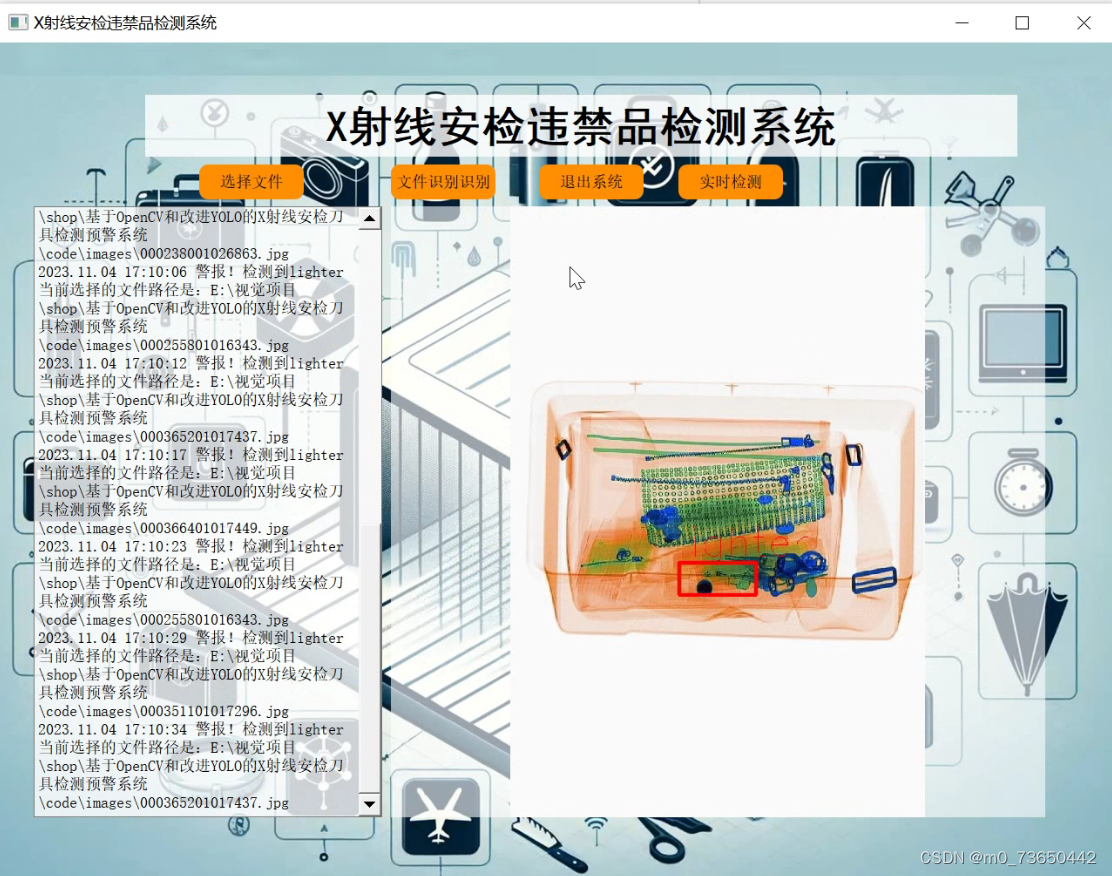Click the 退出系统 button
This screenshot has width=1112, height=876.
tap(591, 181)
